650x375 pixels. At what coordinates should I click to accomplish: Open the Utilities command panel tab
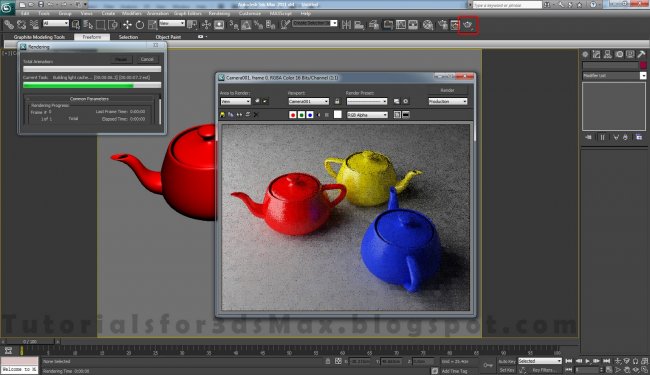(x=641, y=54)
